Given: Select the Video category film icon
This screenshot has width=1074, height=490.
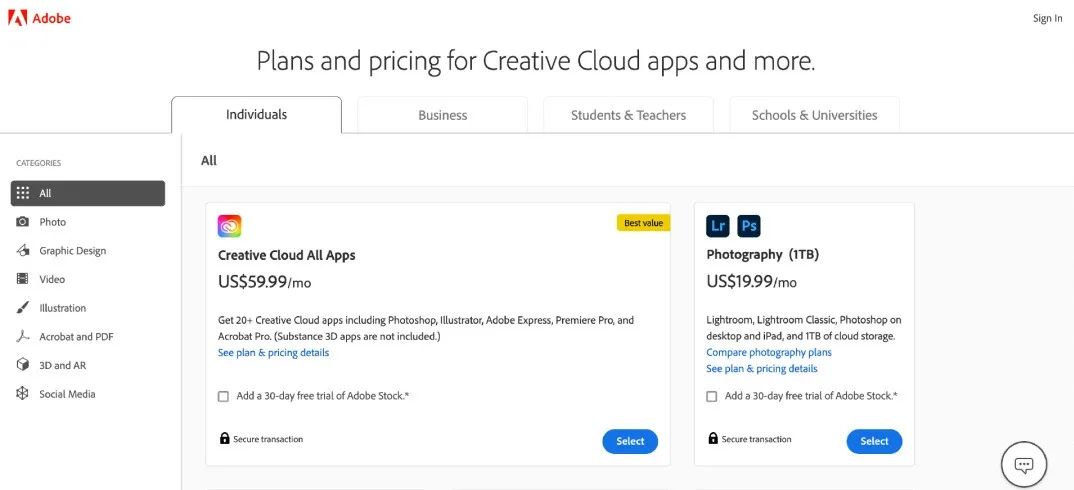Looking at the screenshot, I should tap(22, 280).
